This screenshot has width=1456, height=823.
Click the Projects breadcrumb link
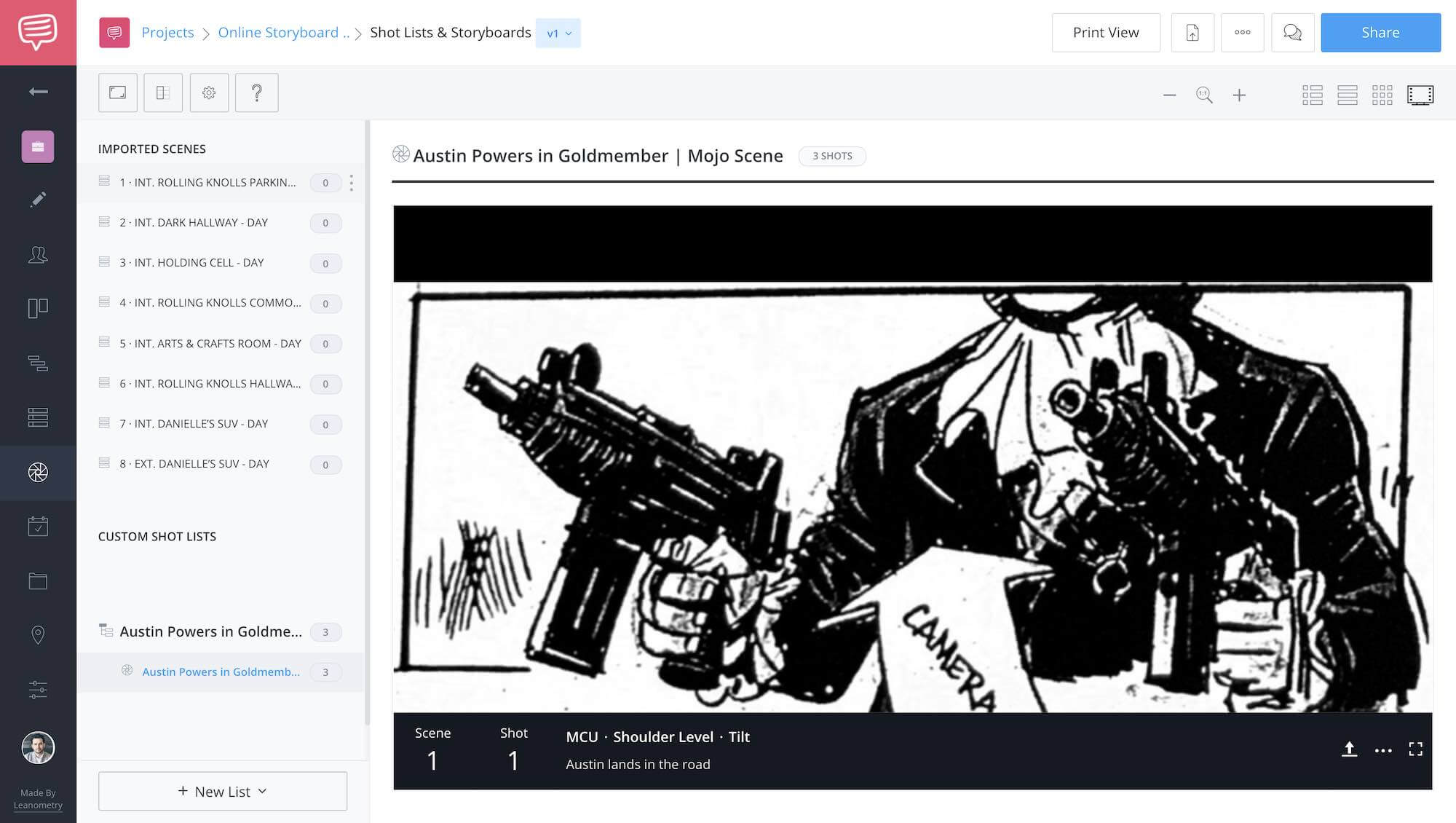pyautogui.click(x=167, y=32)
